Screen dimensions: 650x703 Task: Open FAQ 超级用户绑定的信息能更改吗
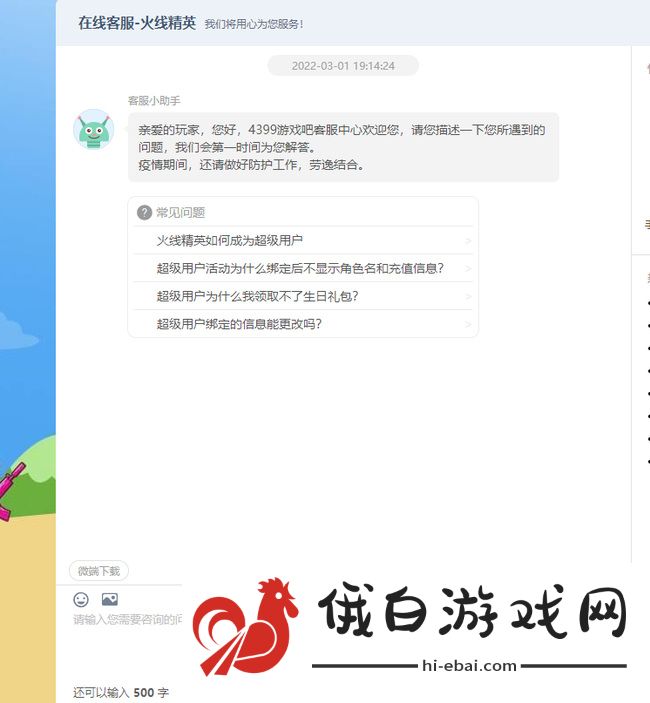(303, 324)
